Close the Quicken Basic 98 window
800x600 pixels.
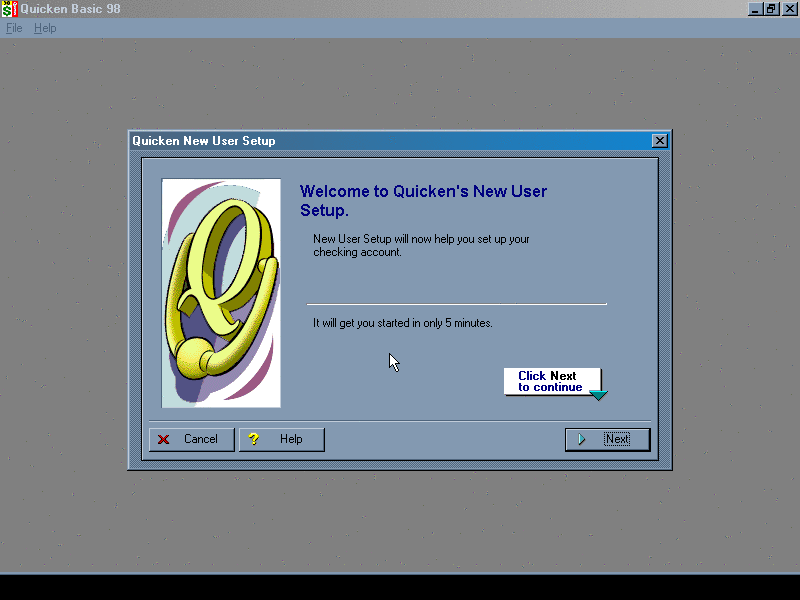pos(789,9)
